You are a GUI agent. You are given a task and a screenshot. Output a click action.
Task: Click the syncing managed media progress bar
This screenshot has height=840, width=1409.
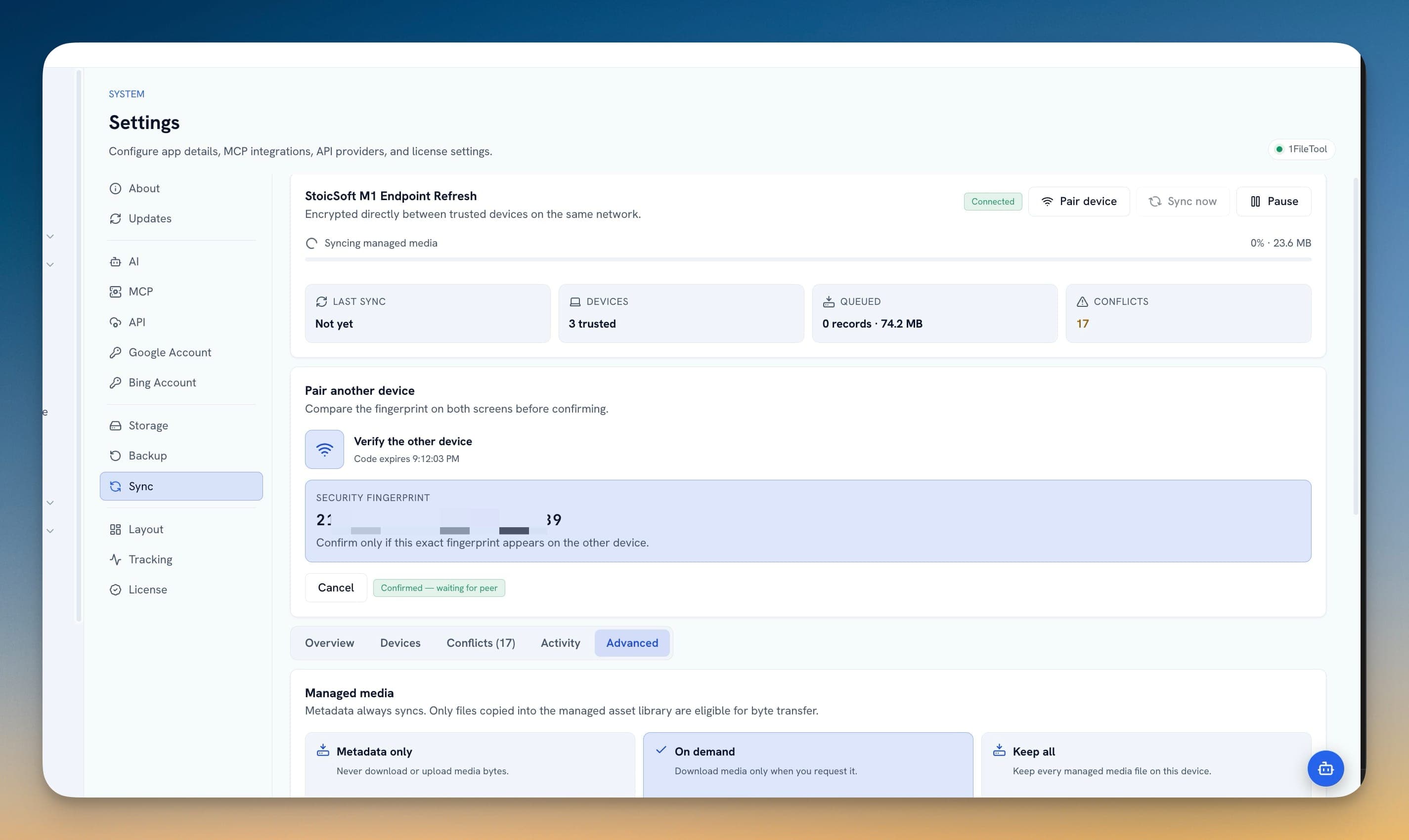tap(808, 259)
